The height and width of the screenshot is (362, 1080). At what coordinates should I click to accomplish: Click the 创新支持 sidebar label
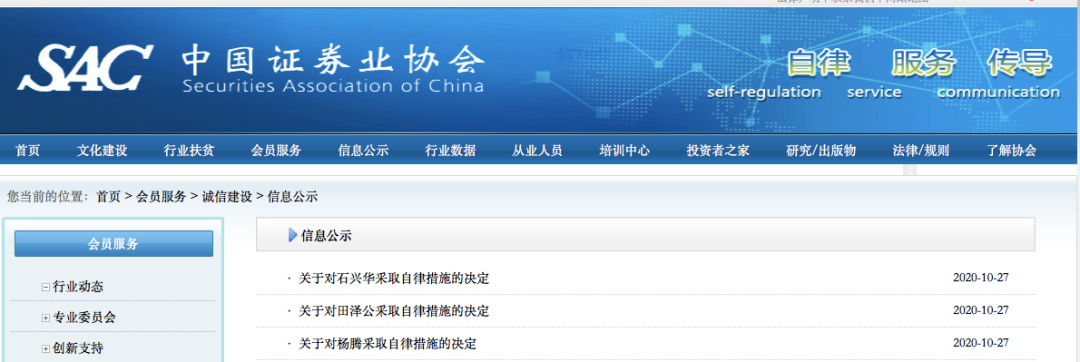coord(78,349)
